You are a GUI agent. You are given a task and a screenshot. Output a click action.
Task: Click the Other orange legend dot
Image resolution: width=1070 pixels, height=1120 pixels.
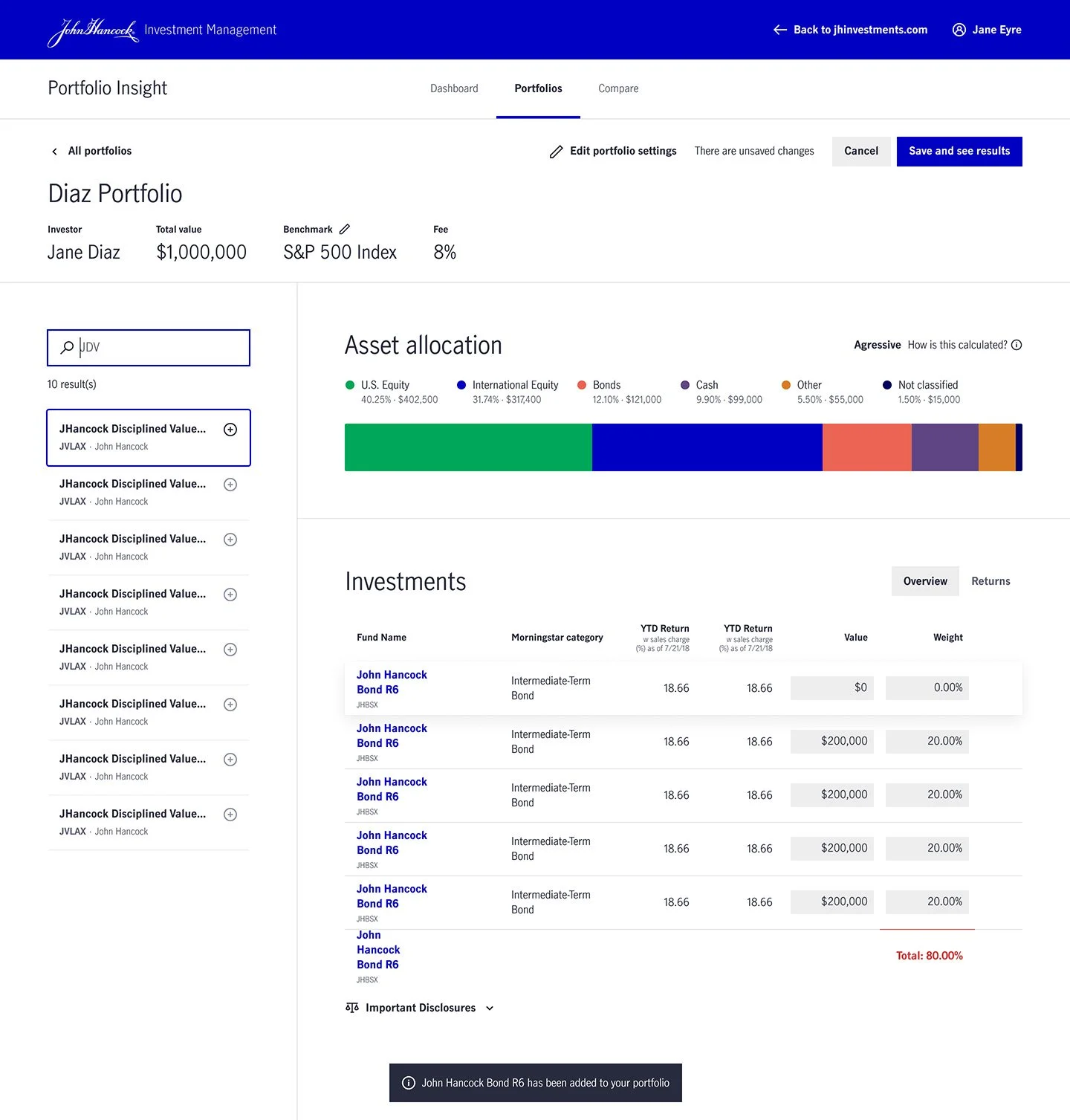[786, 385]
